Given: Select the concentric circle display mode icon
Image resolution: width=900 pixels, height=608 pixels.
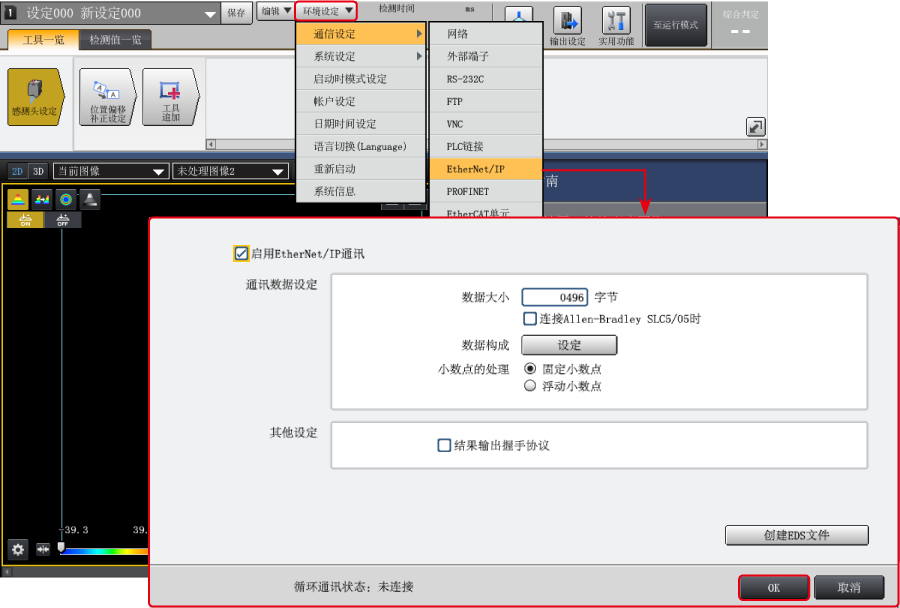Looking at the screenshot, I should (x=66, y=199).
